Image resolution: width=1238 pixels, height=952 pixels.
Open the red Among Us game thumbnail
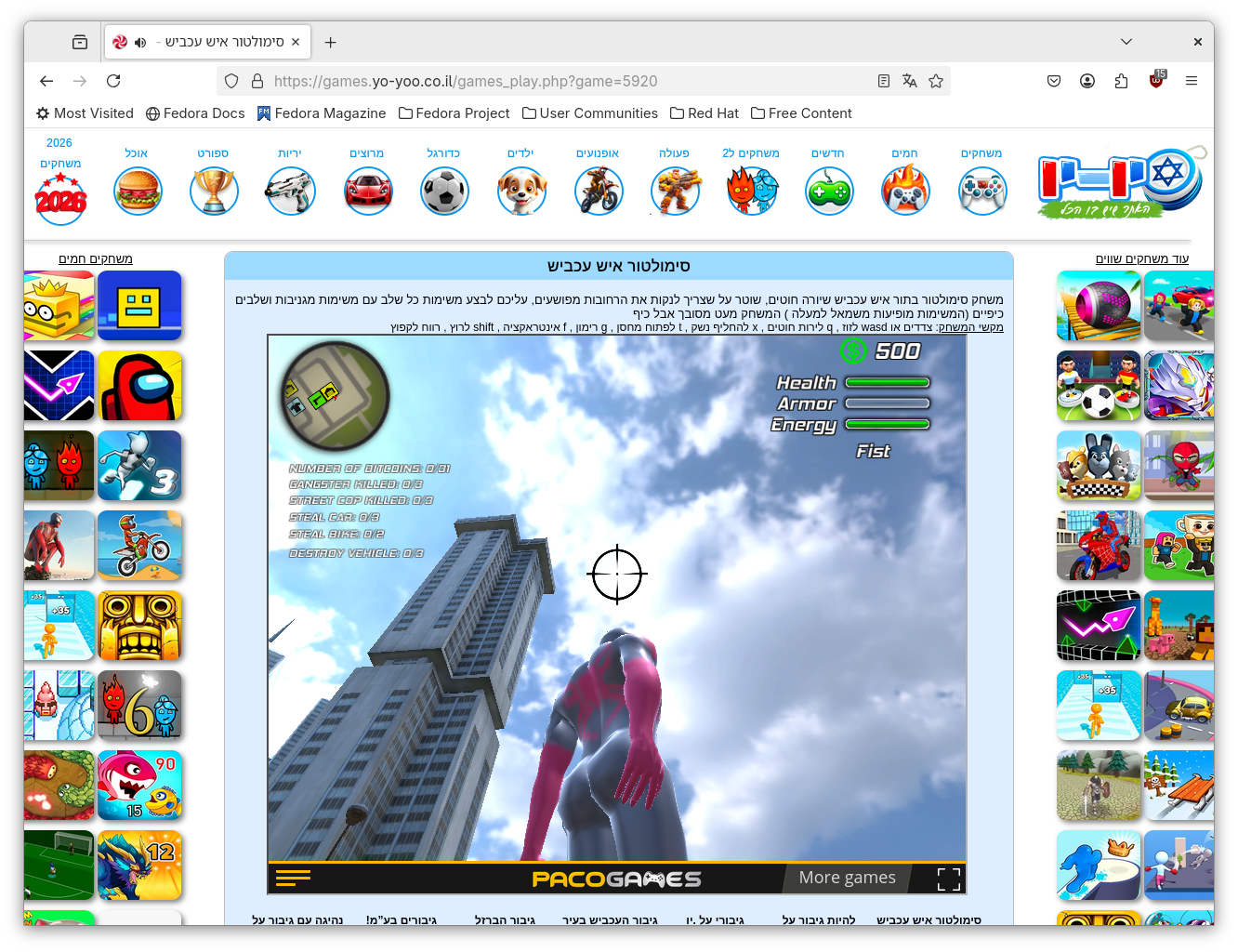(x=139, y=386)
